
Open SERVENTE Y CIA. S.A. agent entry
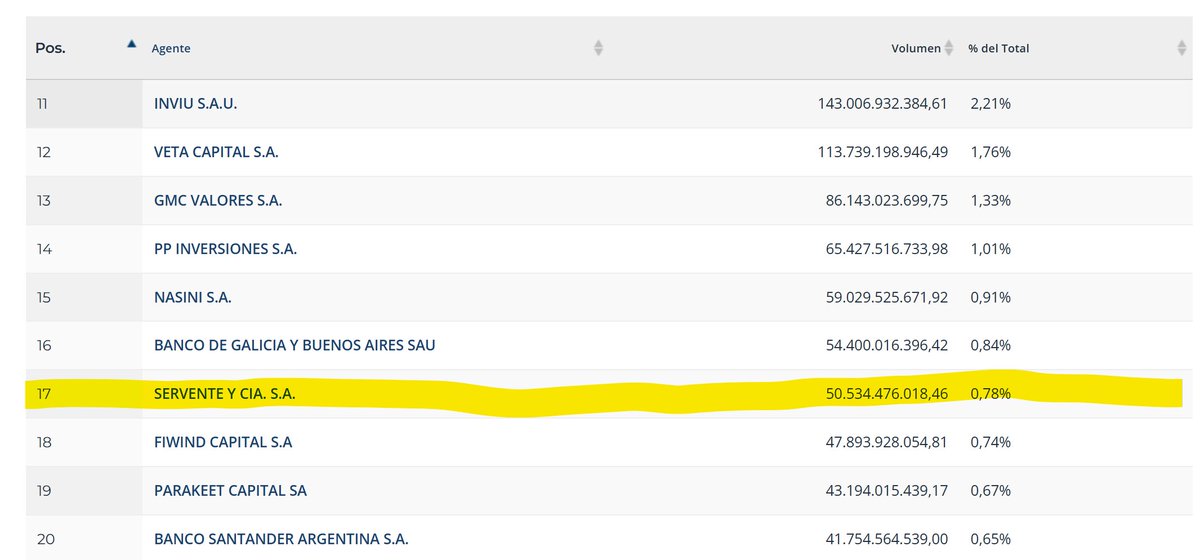click(x=225, y=394)
